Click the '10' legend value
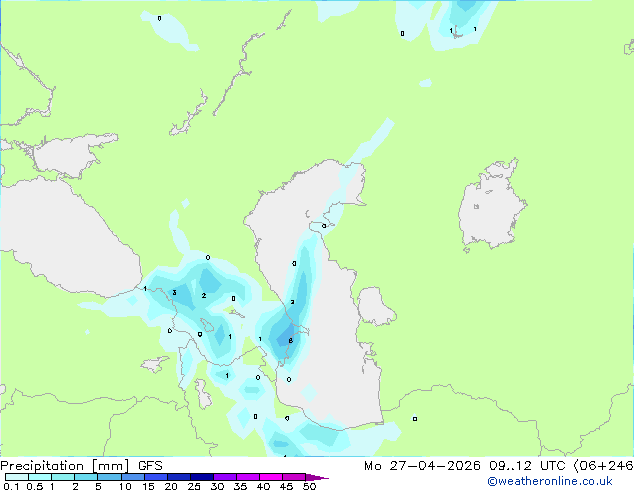This screenshot has width=634, height=490. (x=125, y=486)
